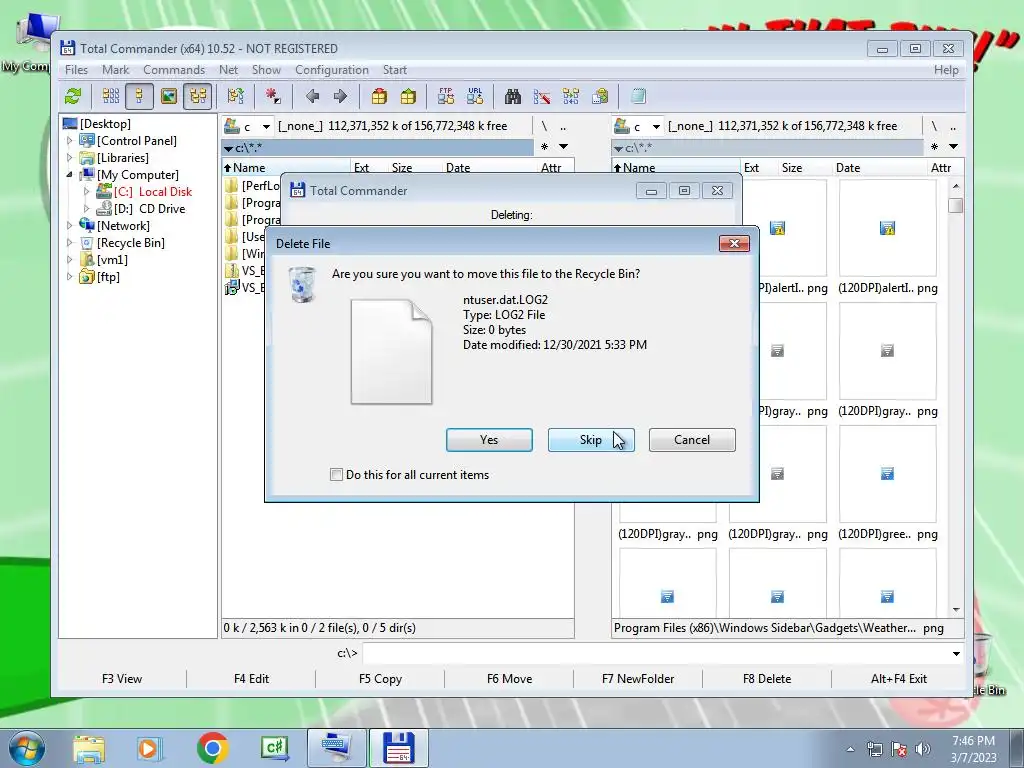Open the command line history dropdown

tap(956, 654)
